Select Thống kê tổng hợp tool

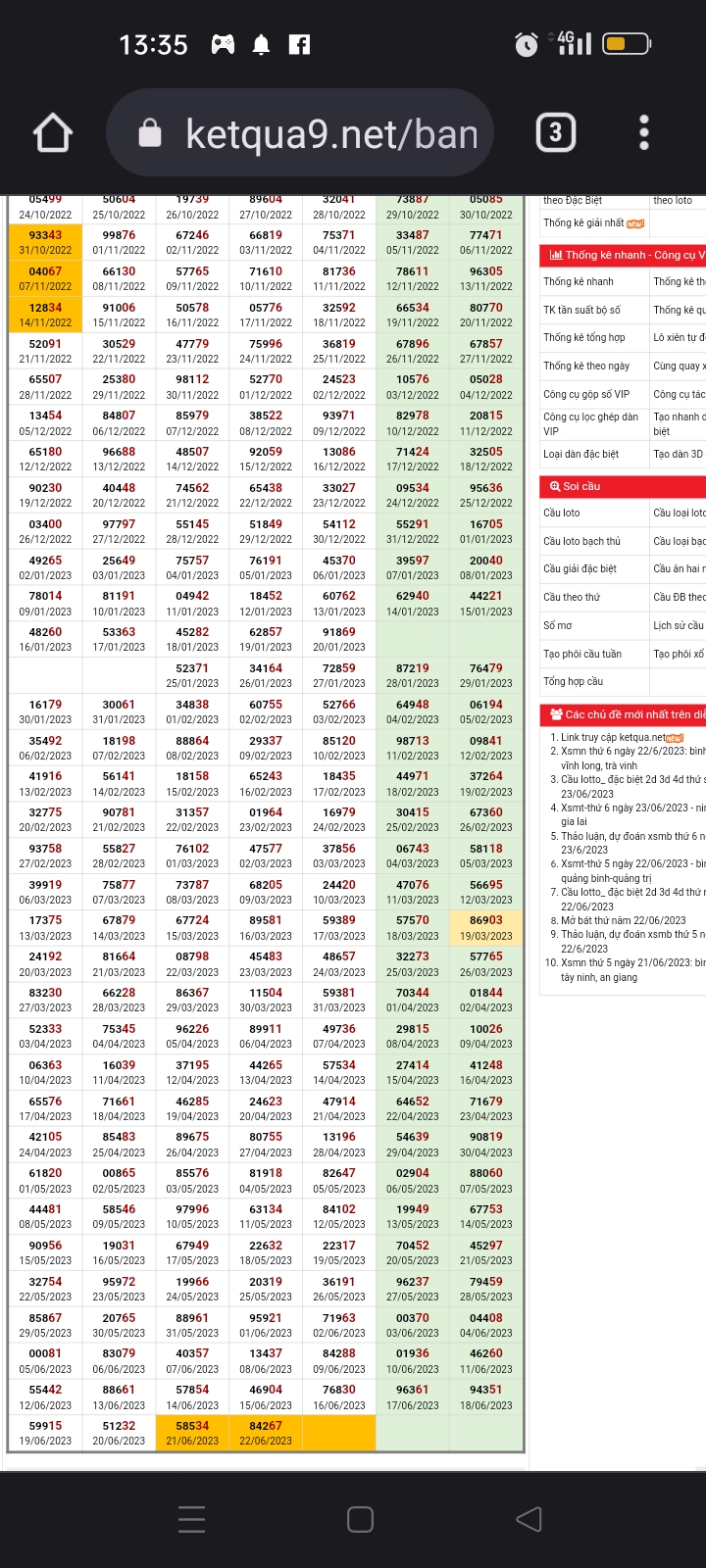pos(584,337)
